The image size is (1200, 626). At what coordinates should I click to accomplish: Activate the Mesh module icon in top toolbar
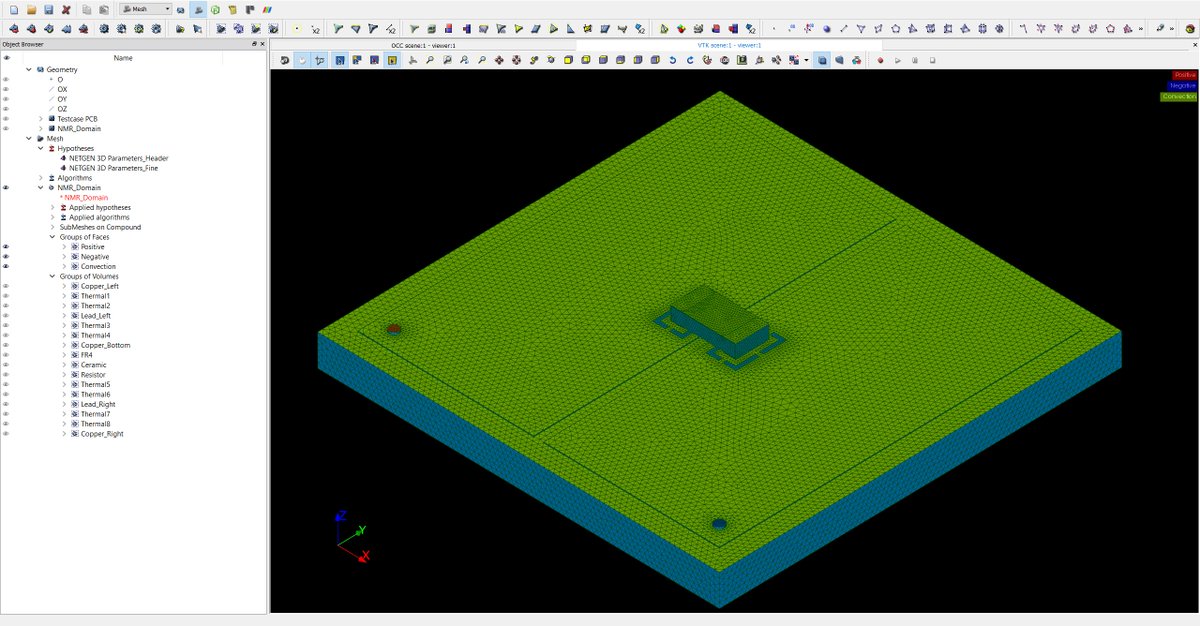point(196,10)
